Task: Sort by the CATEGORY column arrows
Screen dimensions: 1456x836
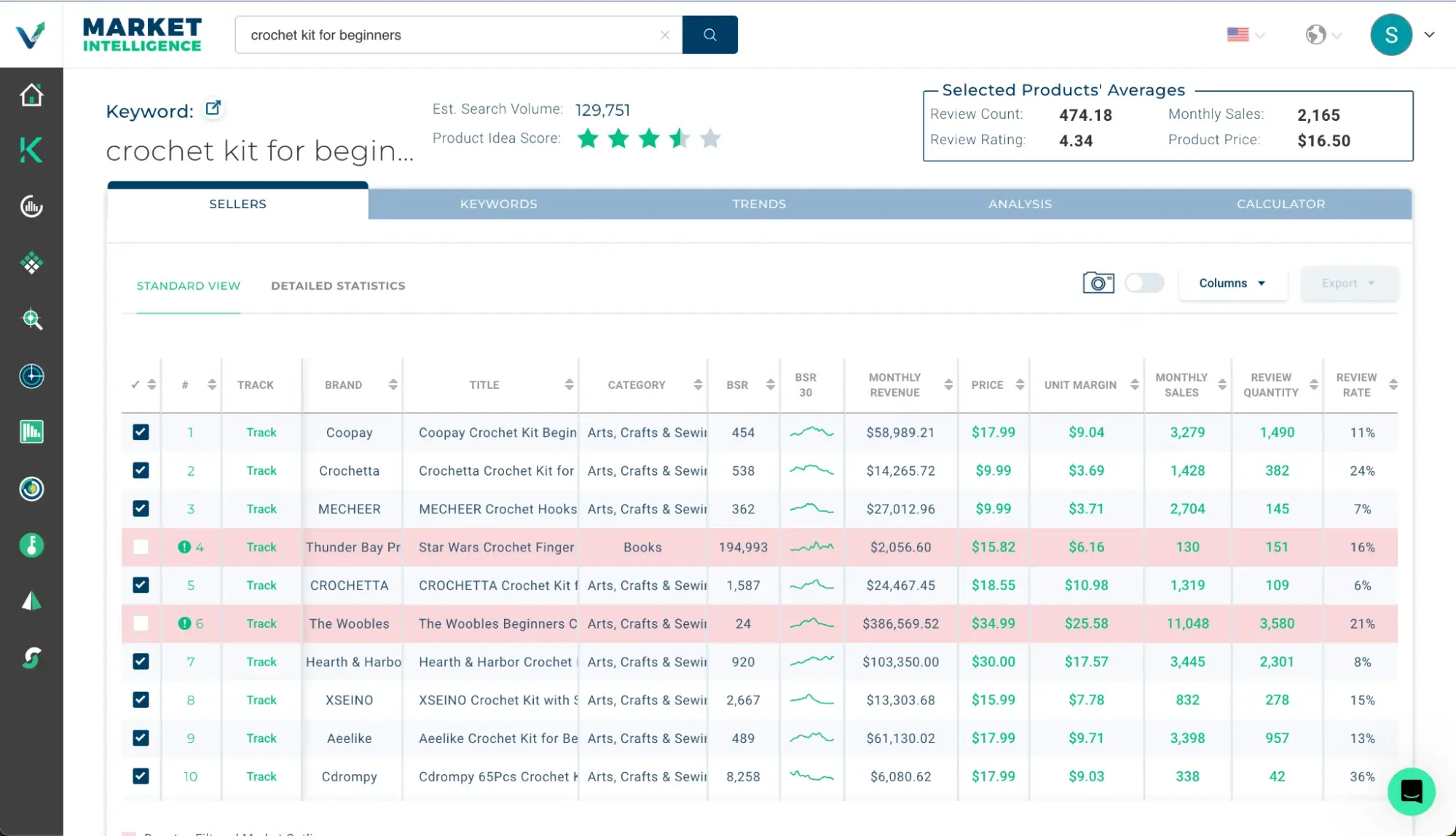Action: pos(698,385)
